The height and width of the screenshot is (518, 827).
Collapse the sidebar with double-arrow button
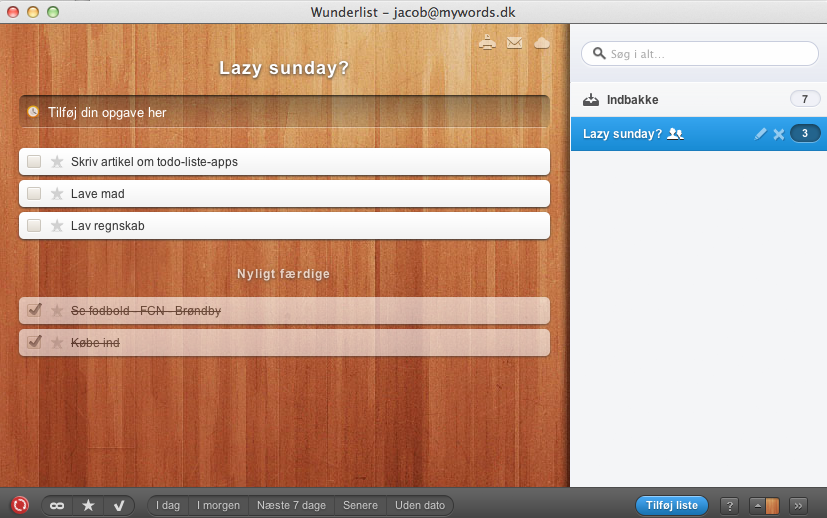(x=798, y=506)
